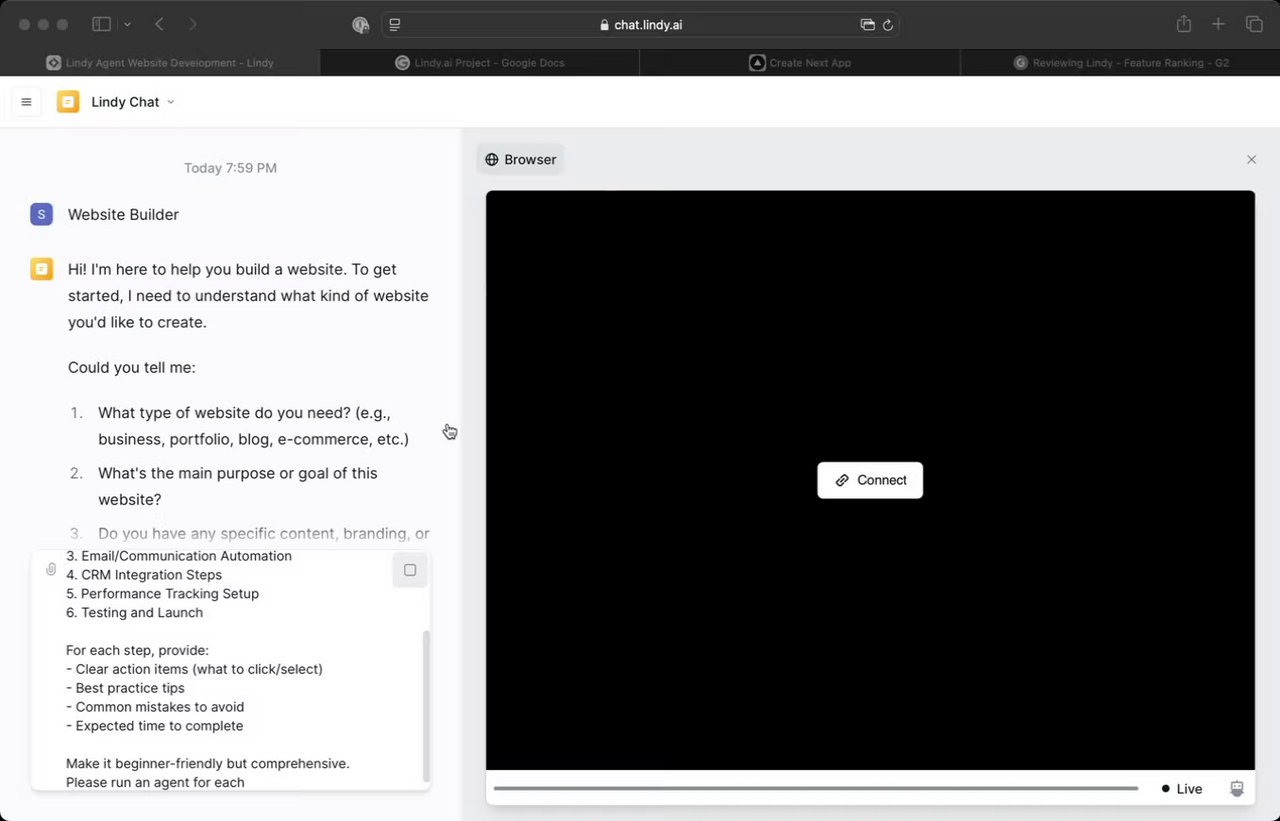This screenshot has width=1280, height=821.
Task: Open the privacy report shield icon
Action: click(361, 25)
